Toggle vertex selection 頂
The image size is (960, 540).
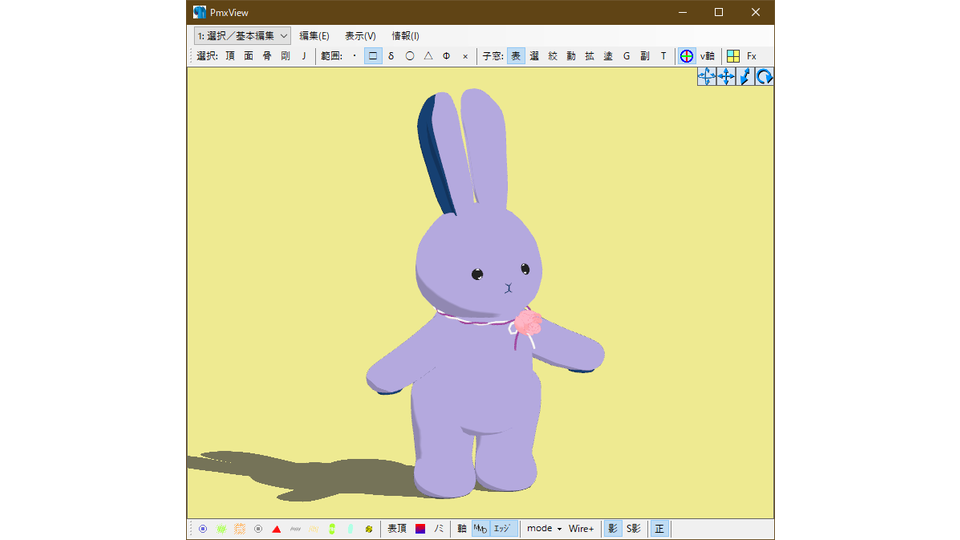[x=230, y=56]
